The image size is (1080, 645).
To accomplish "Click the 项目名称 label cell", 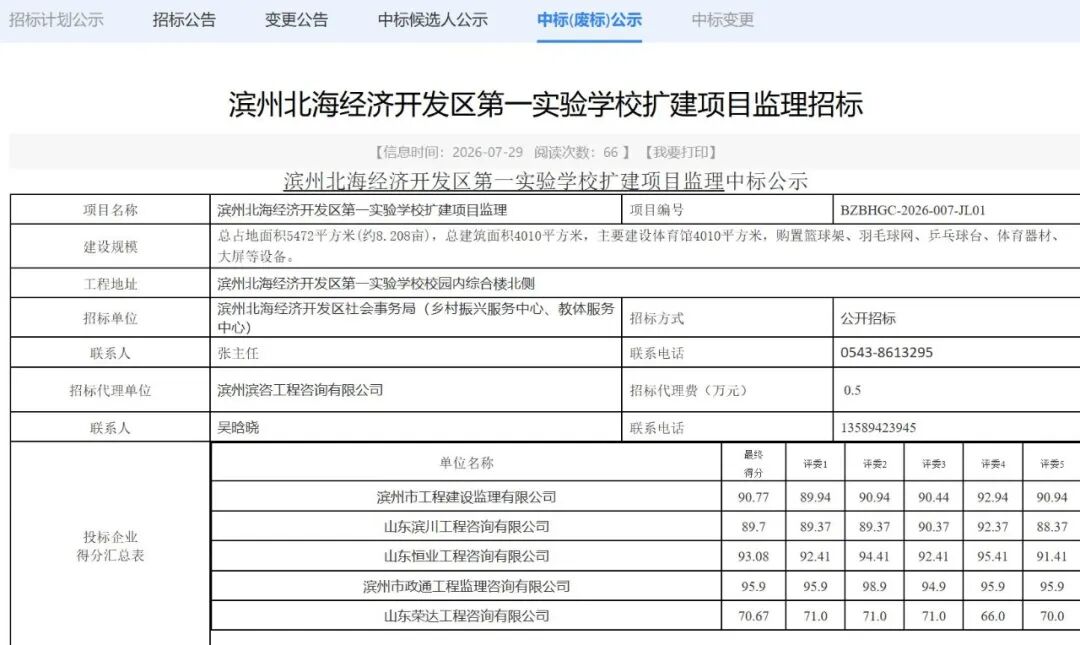I will point(110,209).
